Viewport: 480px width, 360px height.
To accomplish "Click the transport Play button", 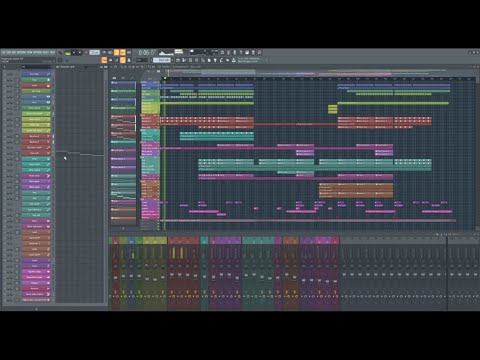I will pyautogui.click(x=74, y=53).
